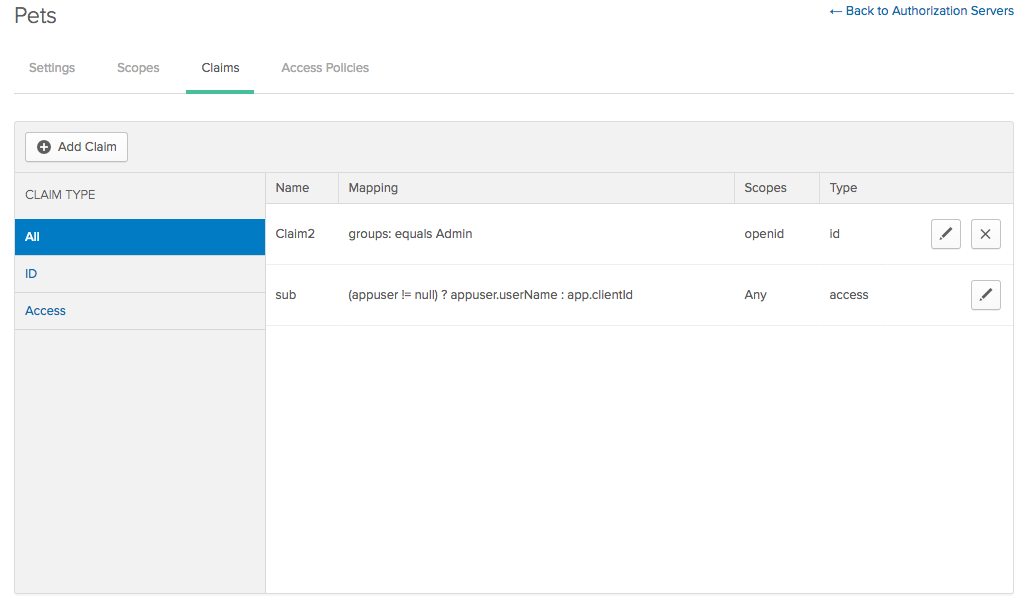Select the All claim type filter
Viewport: 1024px width, 607px height.
pos(140,237)
